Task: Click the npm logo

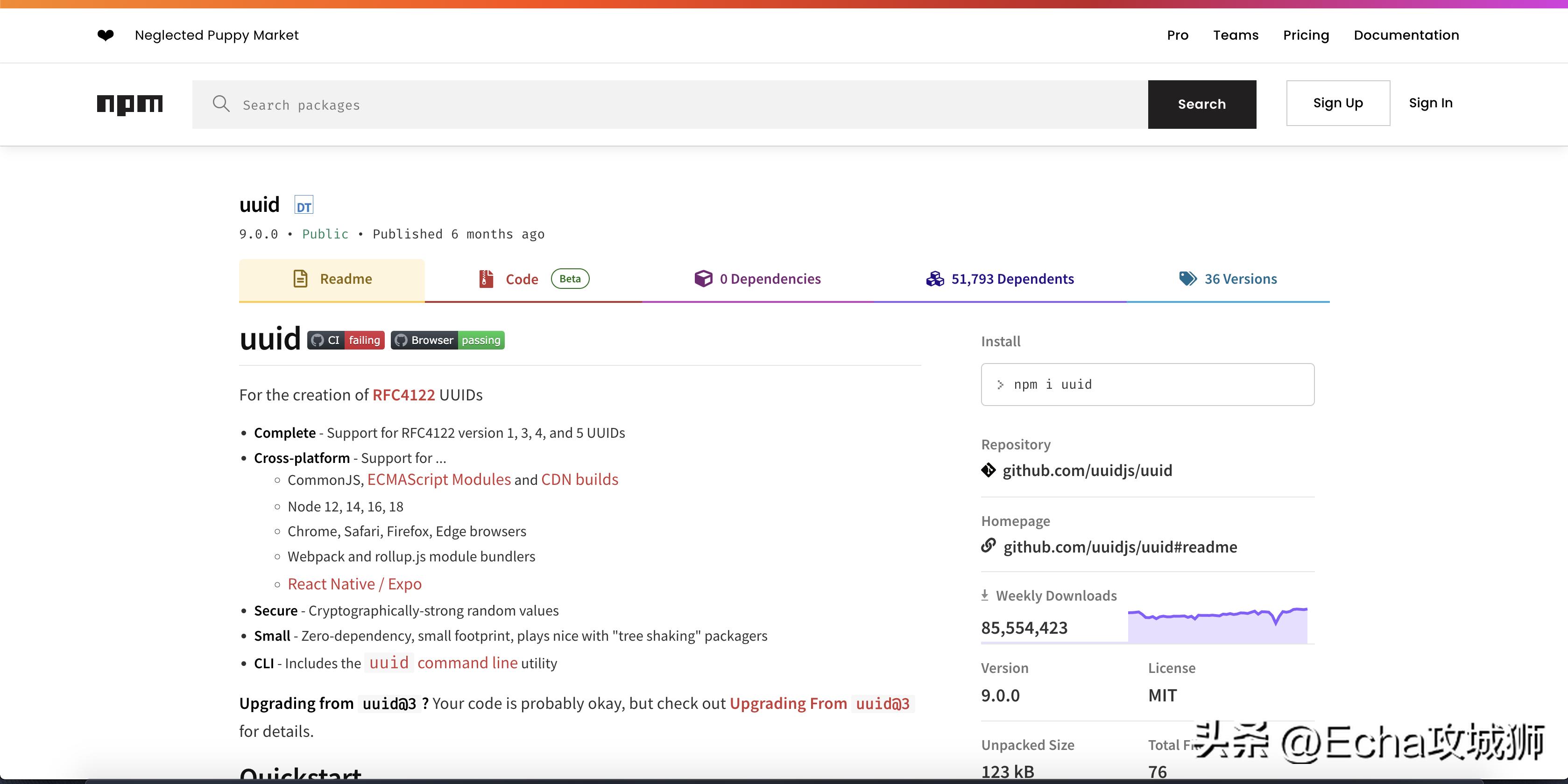Action: (x=130, y=104)
